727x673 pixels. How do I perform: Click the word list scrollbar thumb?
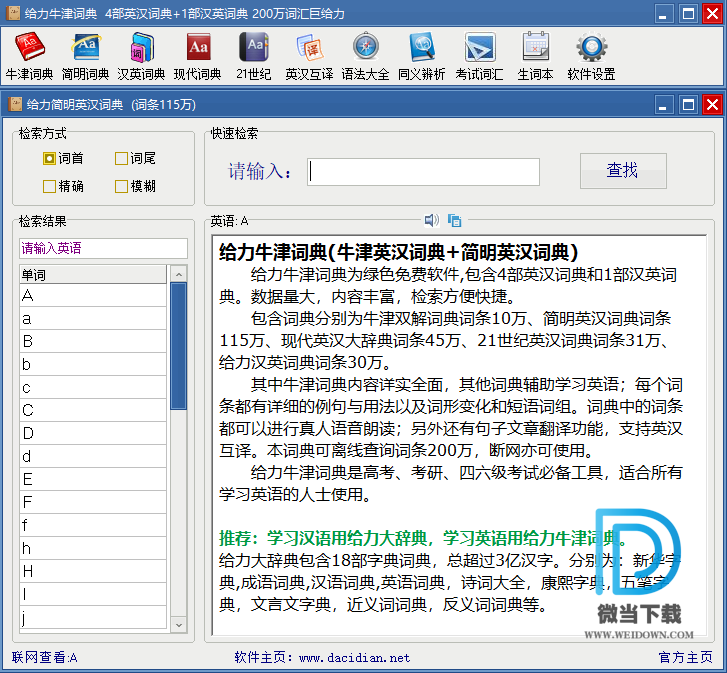pyautogui.click(x=179, y=346)
